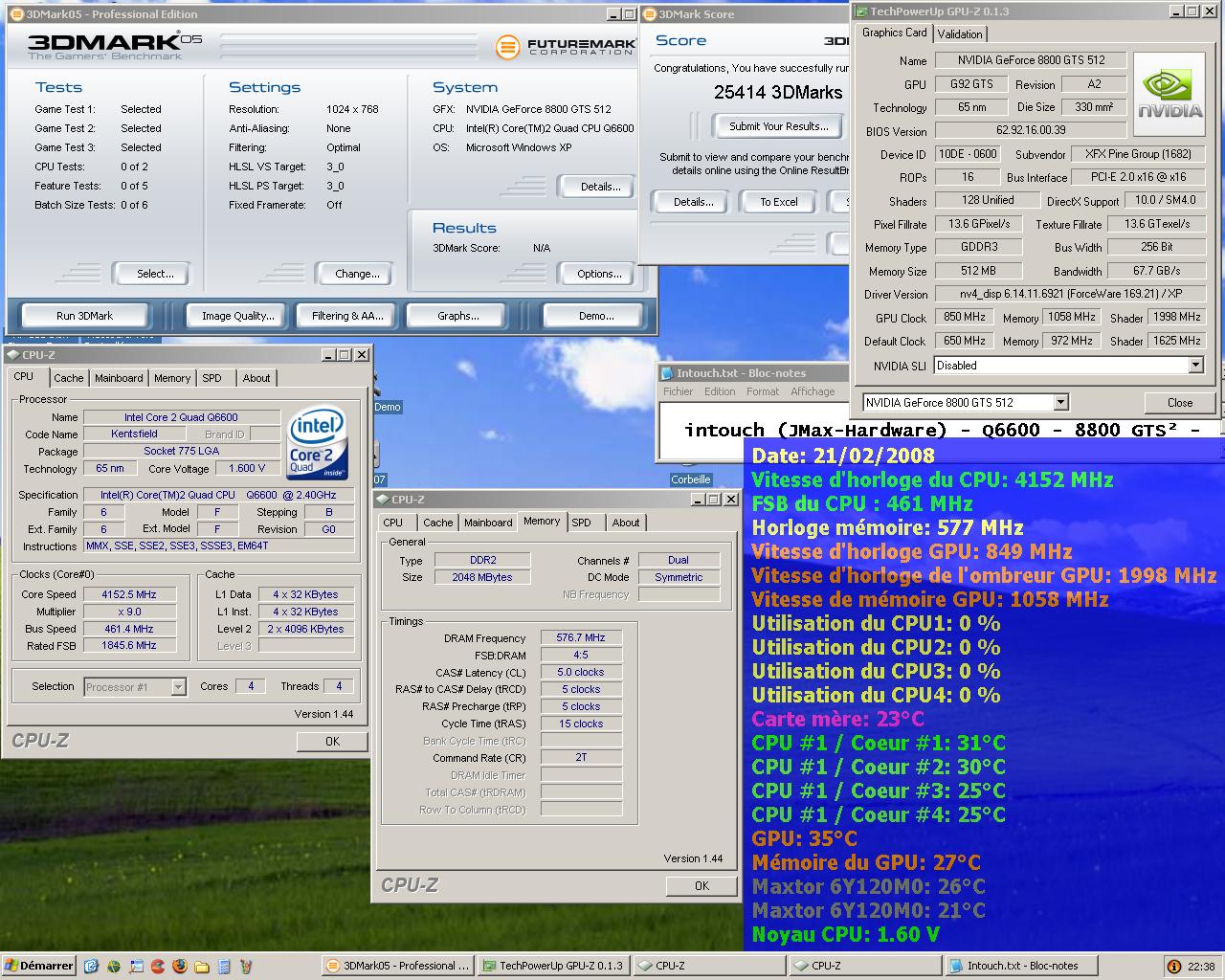Switch to Validation tab in GPU-Z
The height and width of the screenshot is (980, 1225).
coord(960,34)
